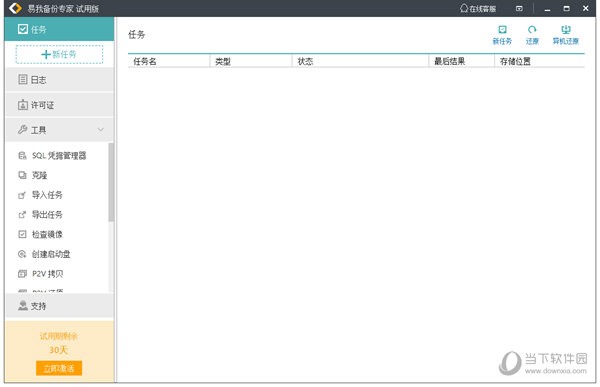This screenshot has height=387, width=600.
Task: Close the 易我备份专家 window
Action: [x=585, y=8]
